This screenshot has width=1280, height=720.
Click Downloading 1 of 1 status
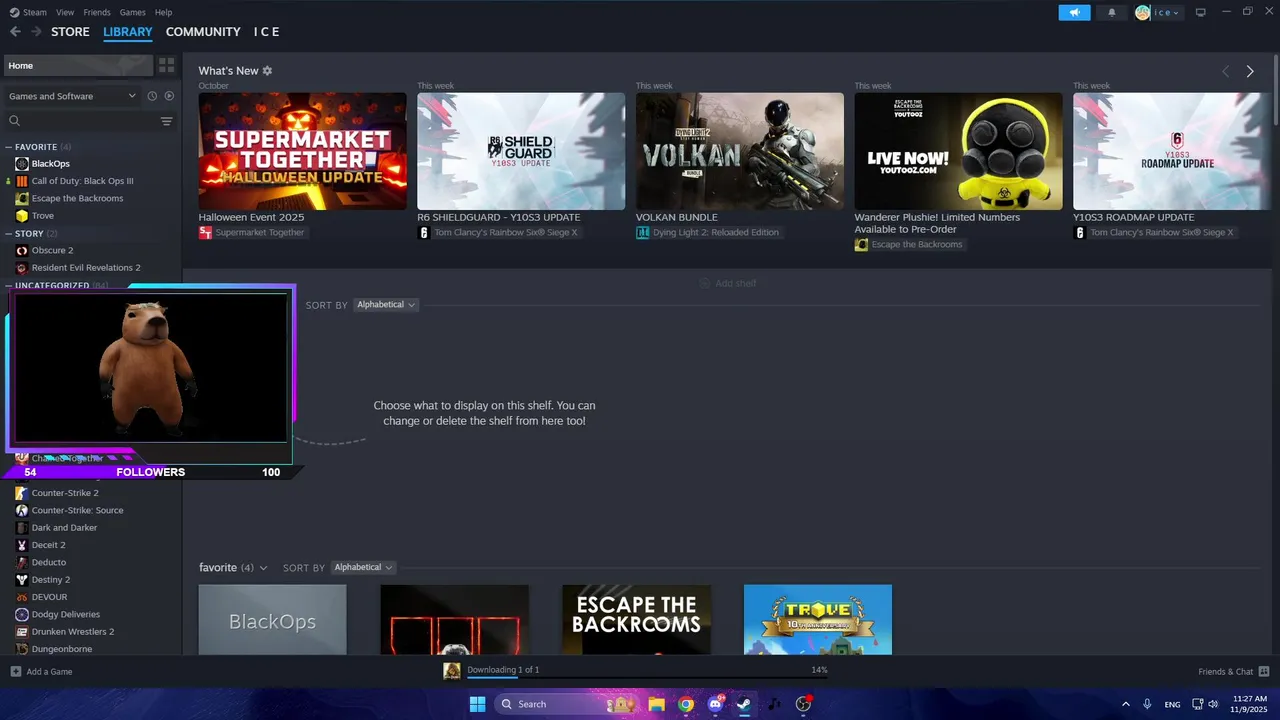(x=503, y=670)
